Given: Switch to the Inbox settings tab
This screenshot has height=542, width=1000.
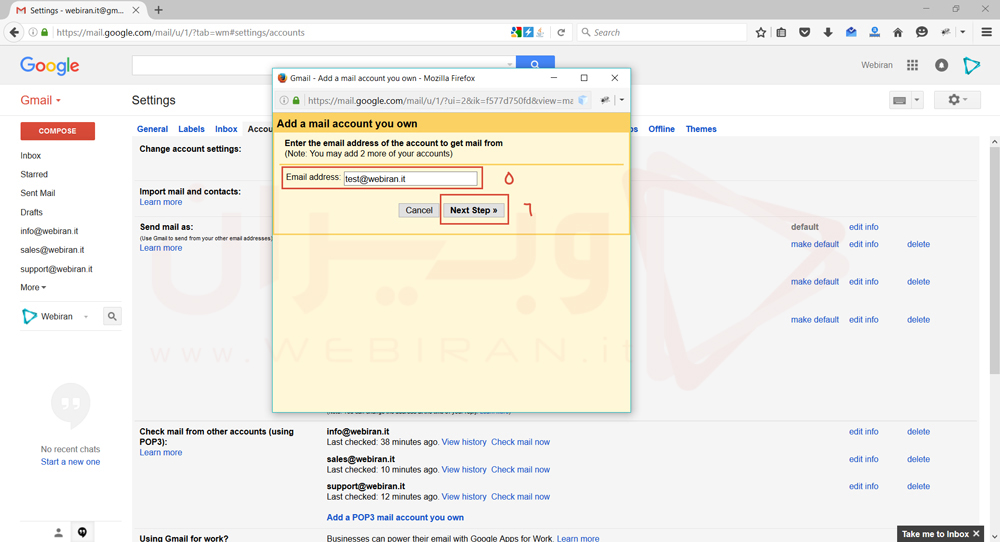Looking at the screenshot, I should tap(226, 129).
